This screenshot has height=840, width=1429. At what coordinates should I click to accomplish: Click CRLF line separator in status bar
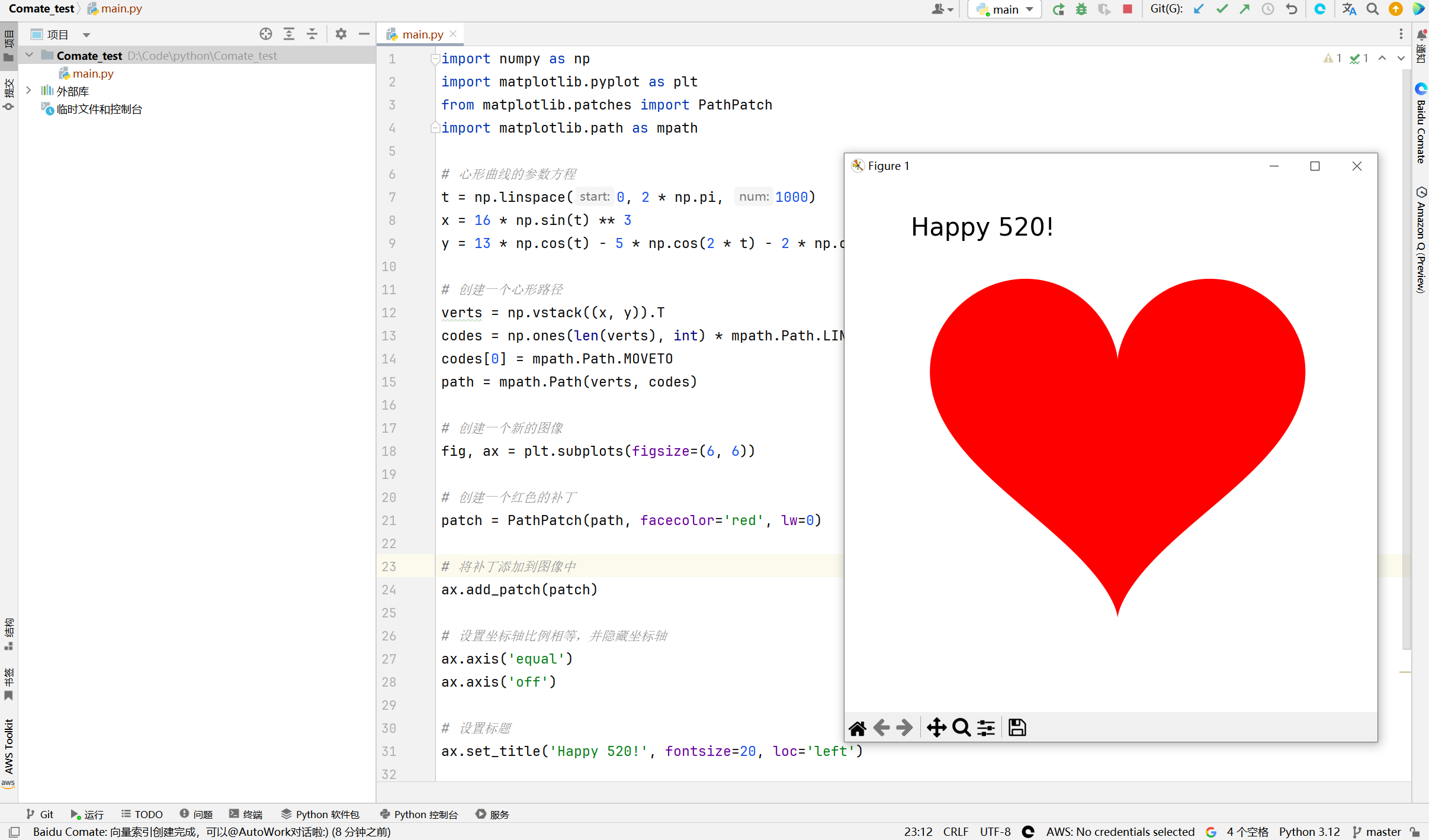[956, 832]
